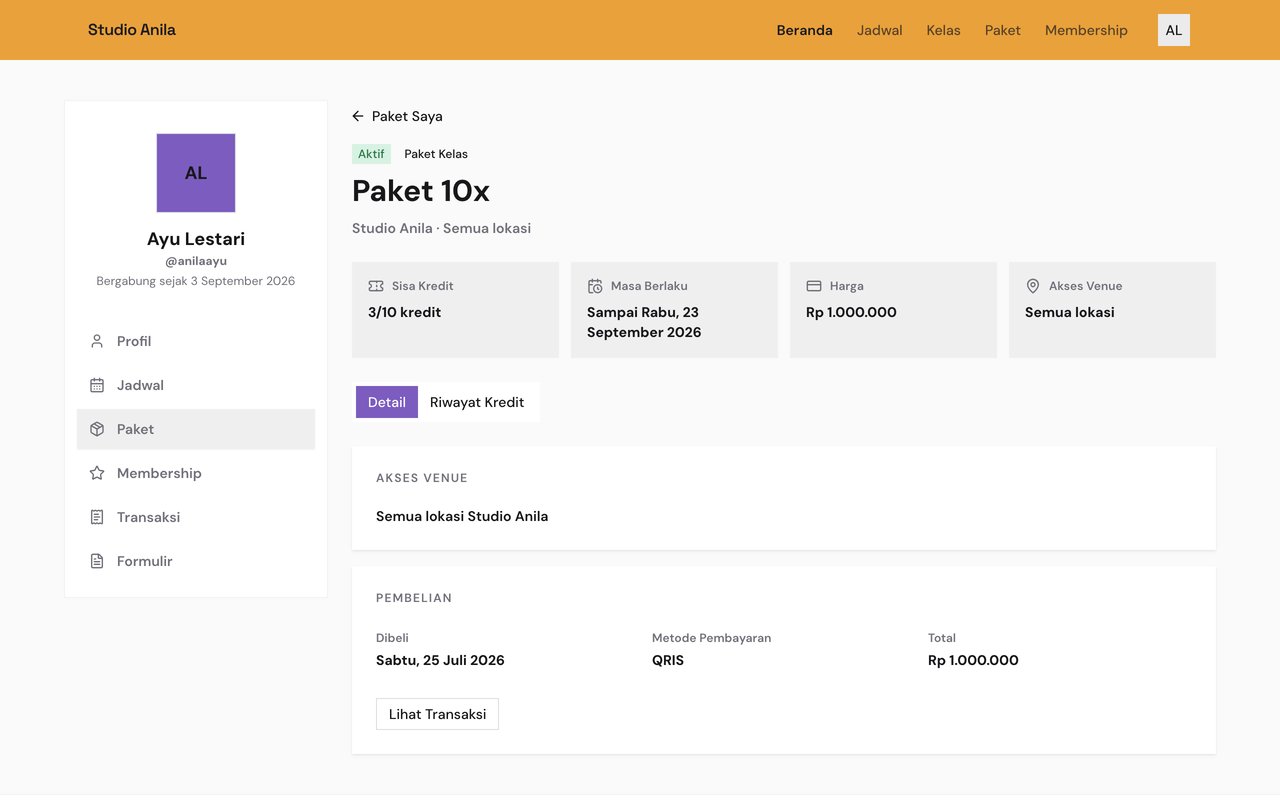Click the Membership star icon in sidebar
Screen dimensions: 1280x800
[97, 473]
